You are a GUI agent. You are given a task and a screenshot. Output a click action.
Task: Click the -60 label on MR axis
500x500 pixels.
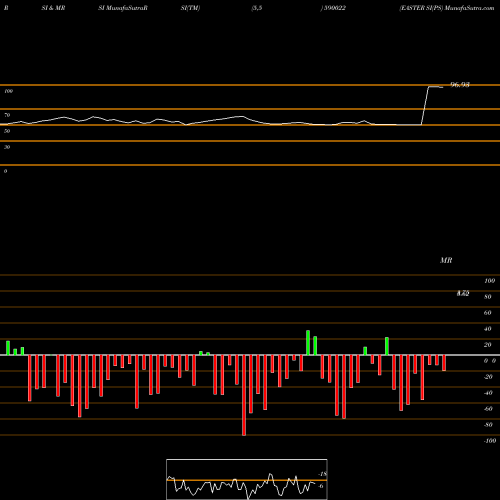coord(488,409)
